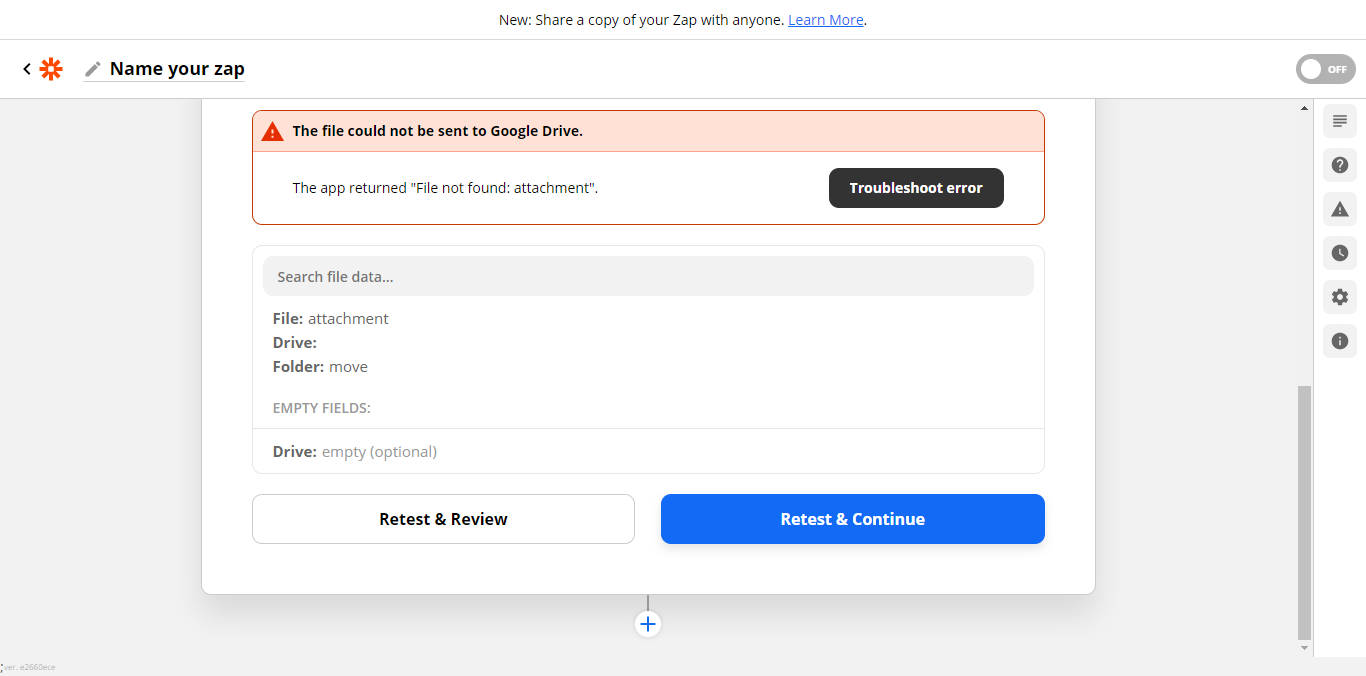
Task: Click the Name your zap title field
Action: coord(177,69)
